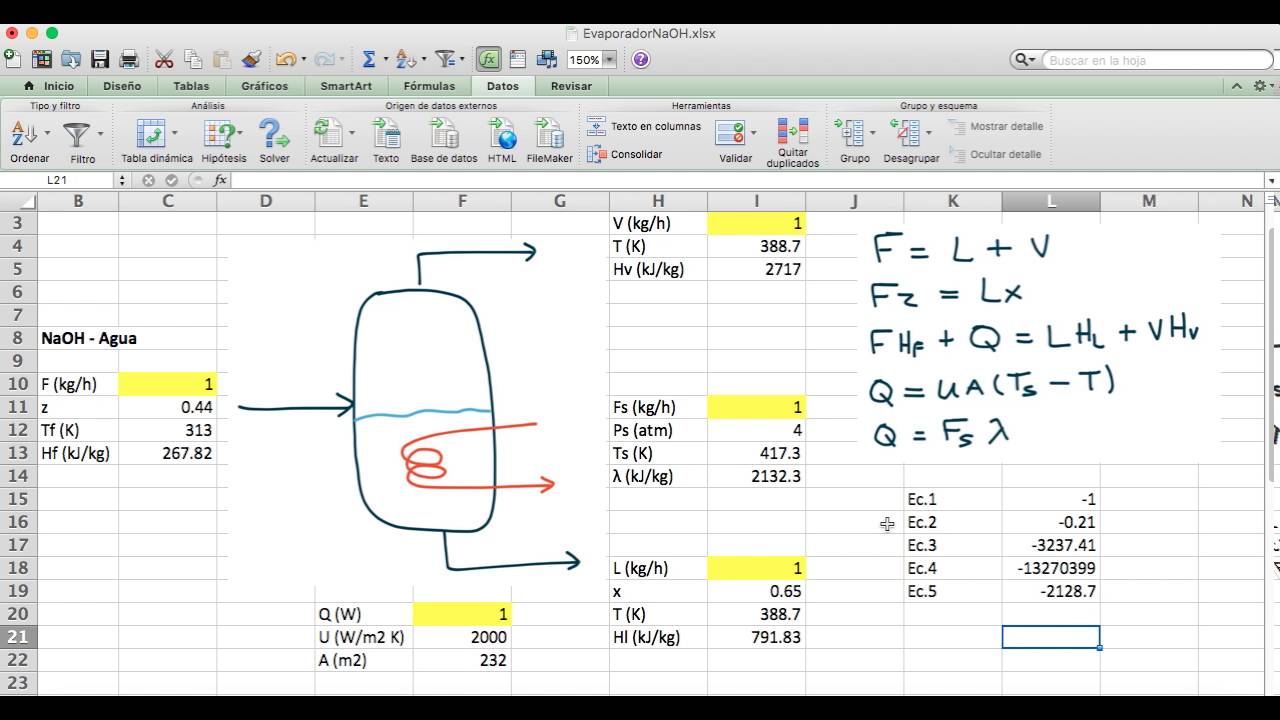
Task: Click the open file folder icon
Action: tap(71, 59)
